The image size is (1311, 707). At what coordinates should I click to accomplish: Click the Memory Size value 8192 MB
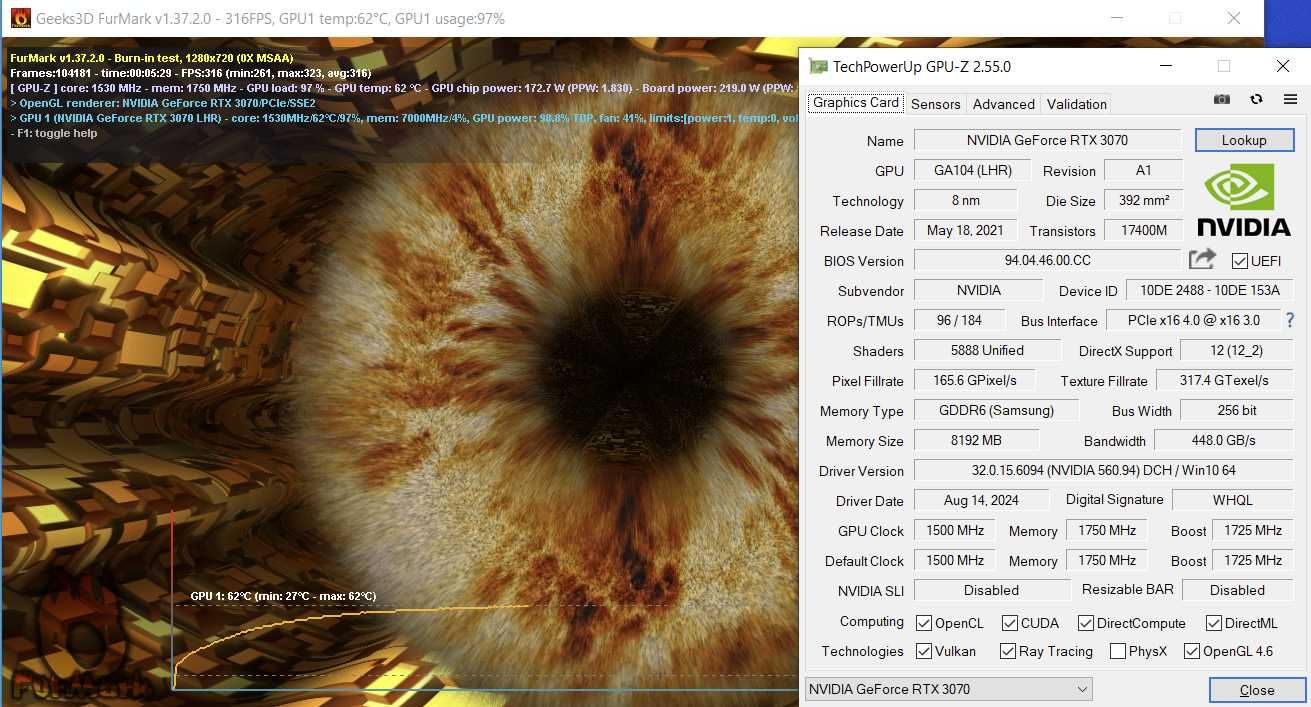point(976,440)
